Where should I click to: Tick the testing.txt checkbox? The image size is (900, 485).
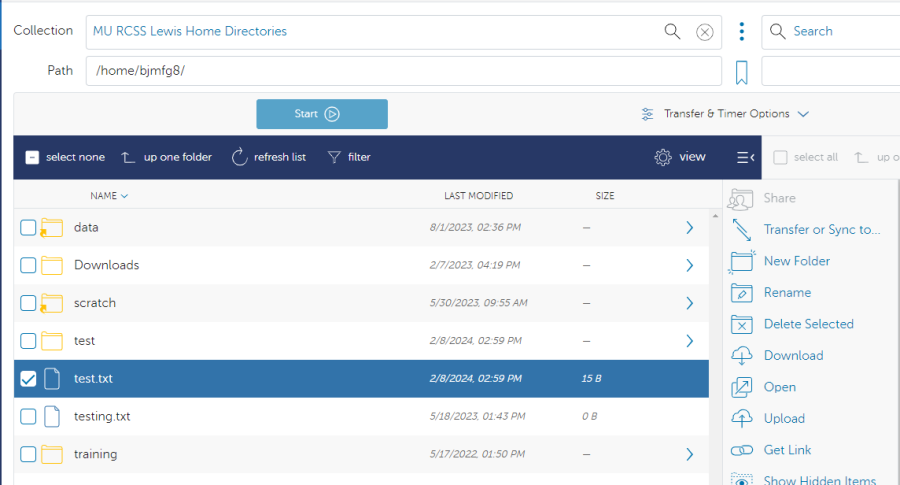(x=28, y=417)
